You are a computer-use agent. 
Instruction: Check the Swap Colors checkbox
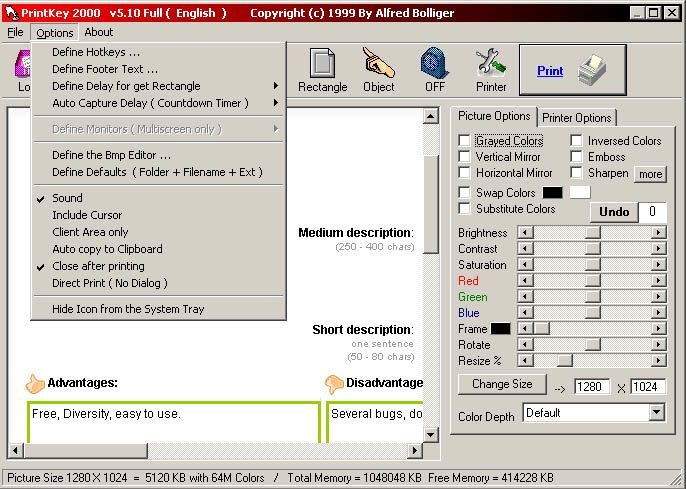464,192
